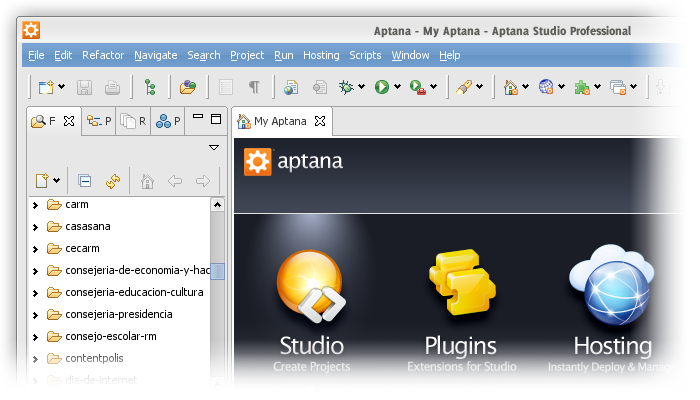Open the File menu
Image resolution: width=700 pixels, height=400 pixels.
pos(36,55)
